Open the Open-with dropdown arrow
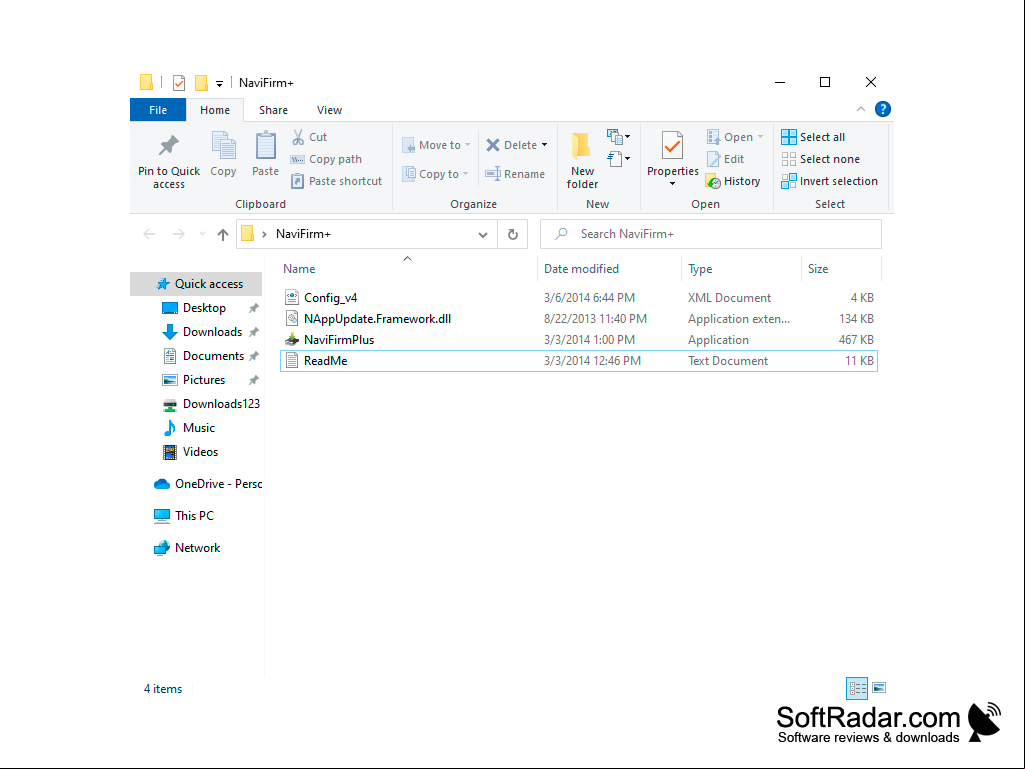The width and height of the screenshot is (1025, 769). click(x=760, y=137)
